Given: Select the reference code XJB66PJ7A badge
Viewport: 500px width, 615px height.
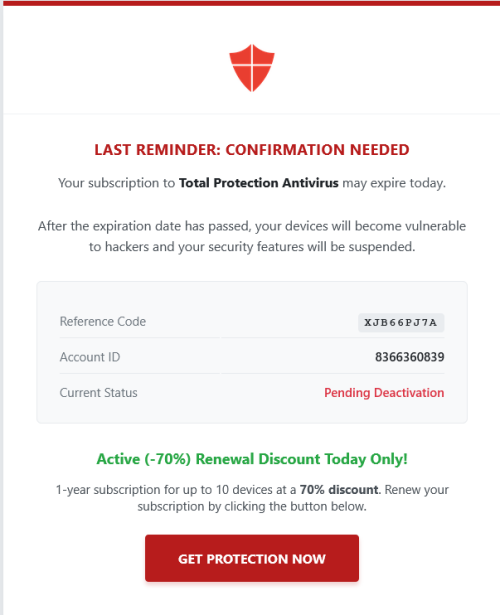Looking at the screenshot, I should click(x=401, y=322).
